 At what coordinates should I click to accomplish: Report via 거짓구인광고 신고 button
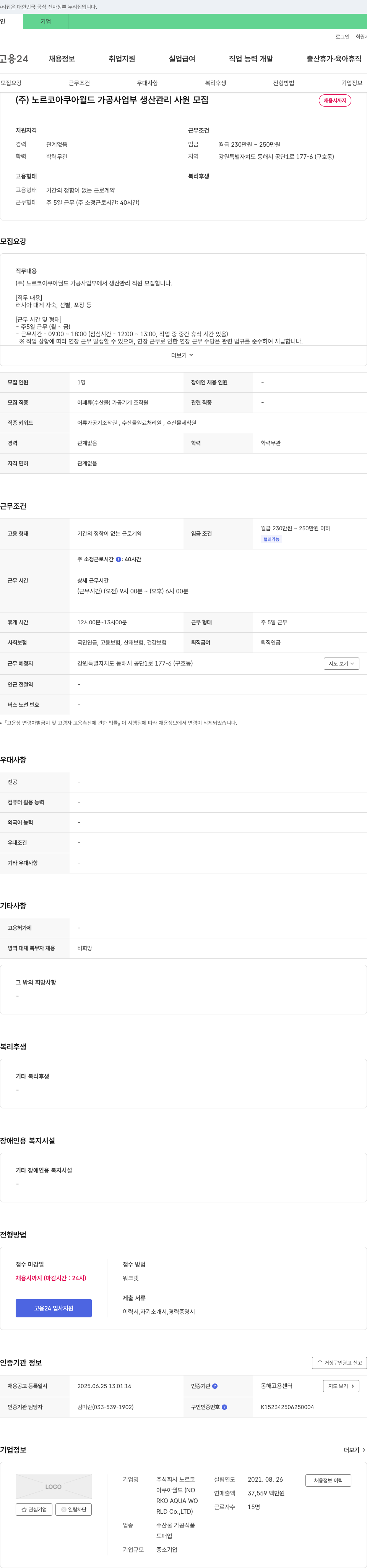(339, 1363)
